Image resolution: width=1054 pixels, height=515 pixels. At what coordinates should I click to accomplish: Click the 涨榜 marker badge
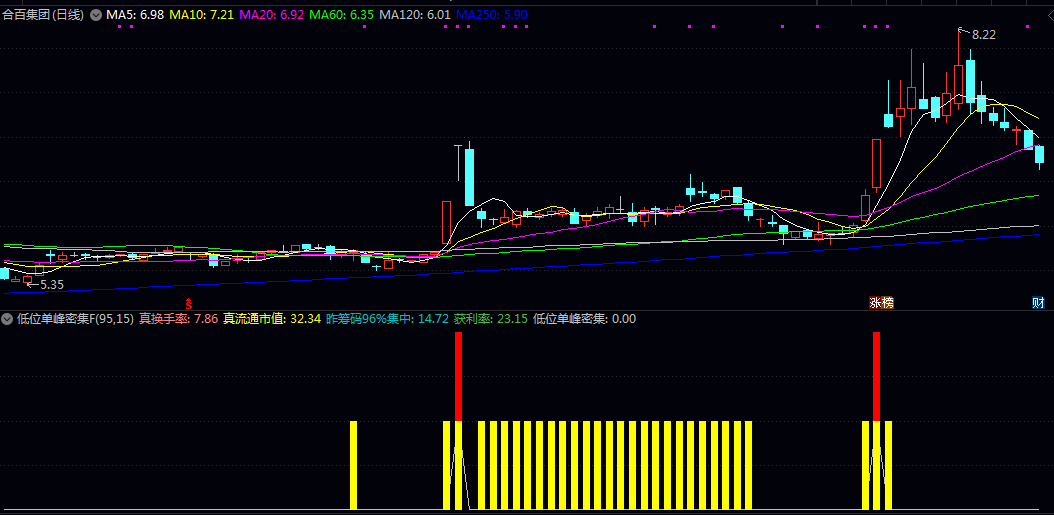[882, 303]
